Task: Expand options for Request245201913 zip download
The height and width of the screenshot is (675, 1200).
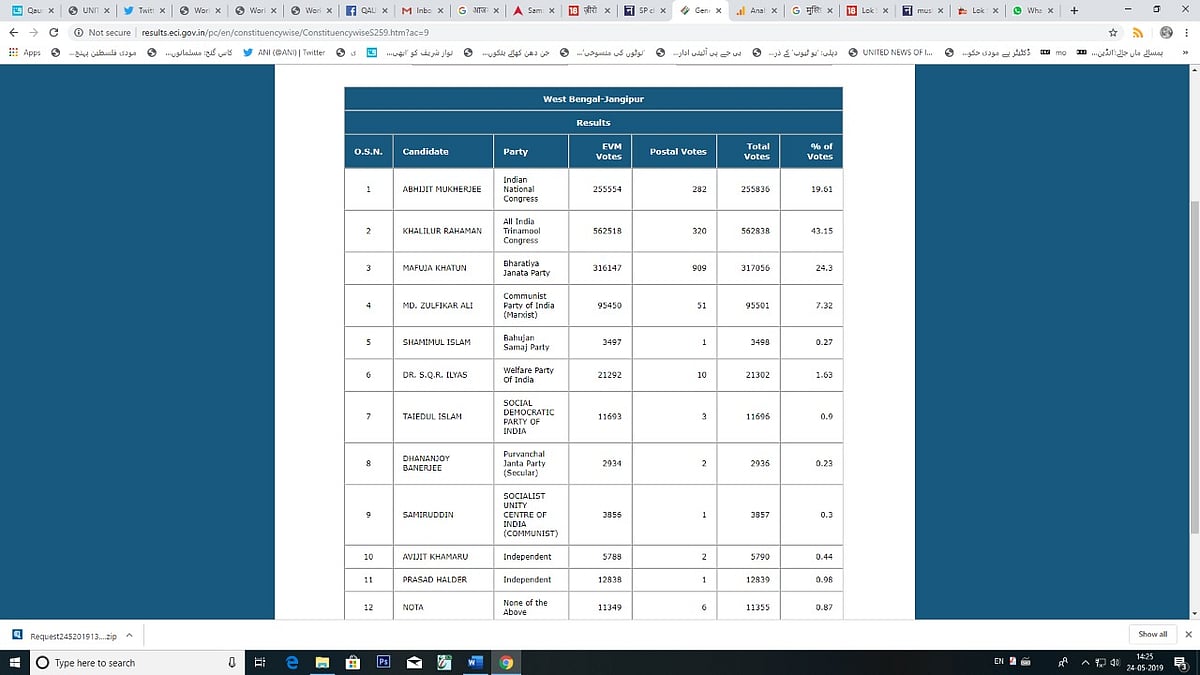Action: (129, 634)
